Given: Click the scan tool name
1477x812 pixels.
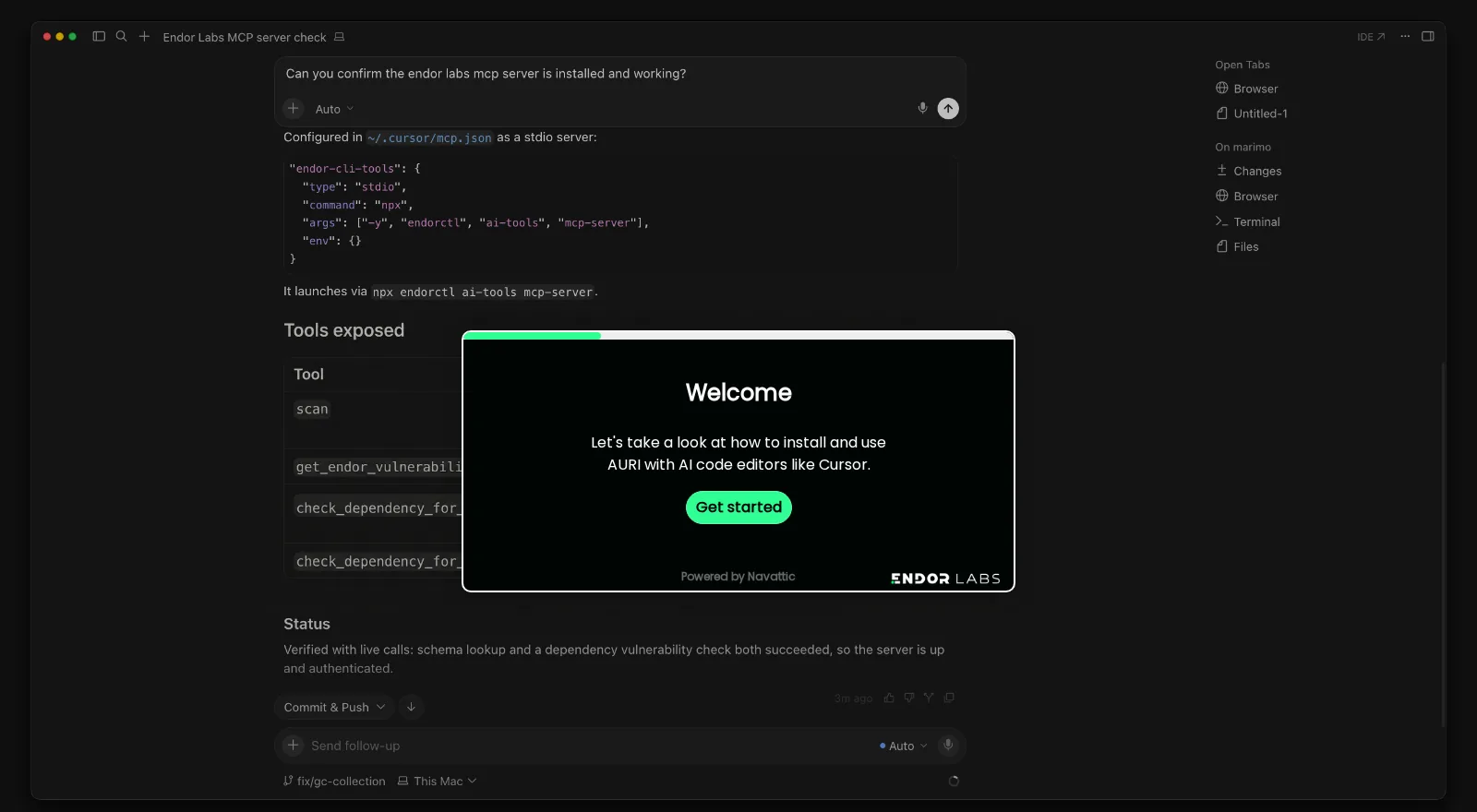Looking at the screenshot, I should click(312, 410).
